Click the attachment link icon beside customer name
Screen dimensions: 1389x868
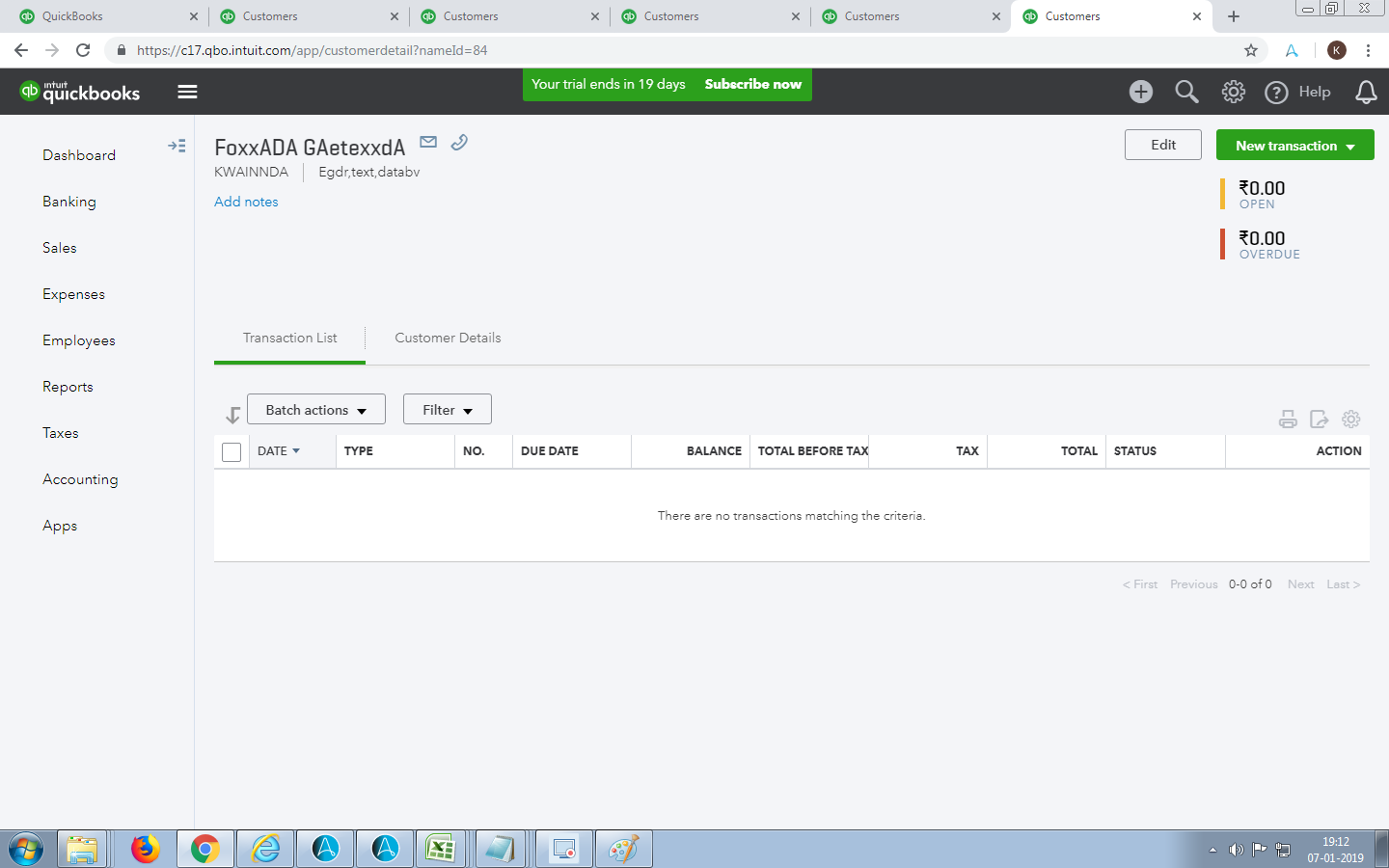459,143
